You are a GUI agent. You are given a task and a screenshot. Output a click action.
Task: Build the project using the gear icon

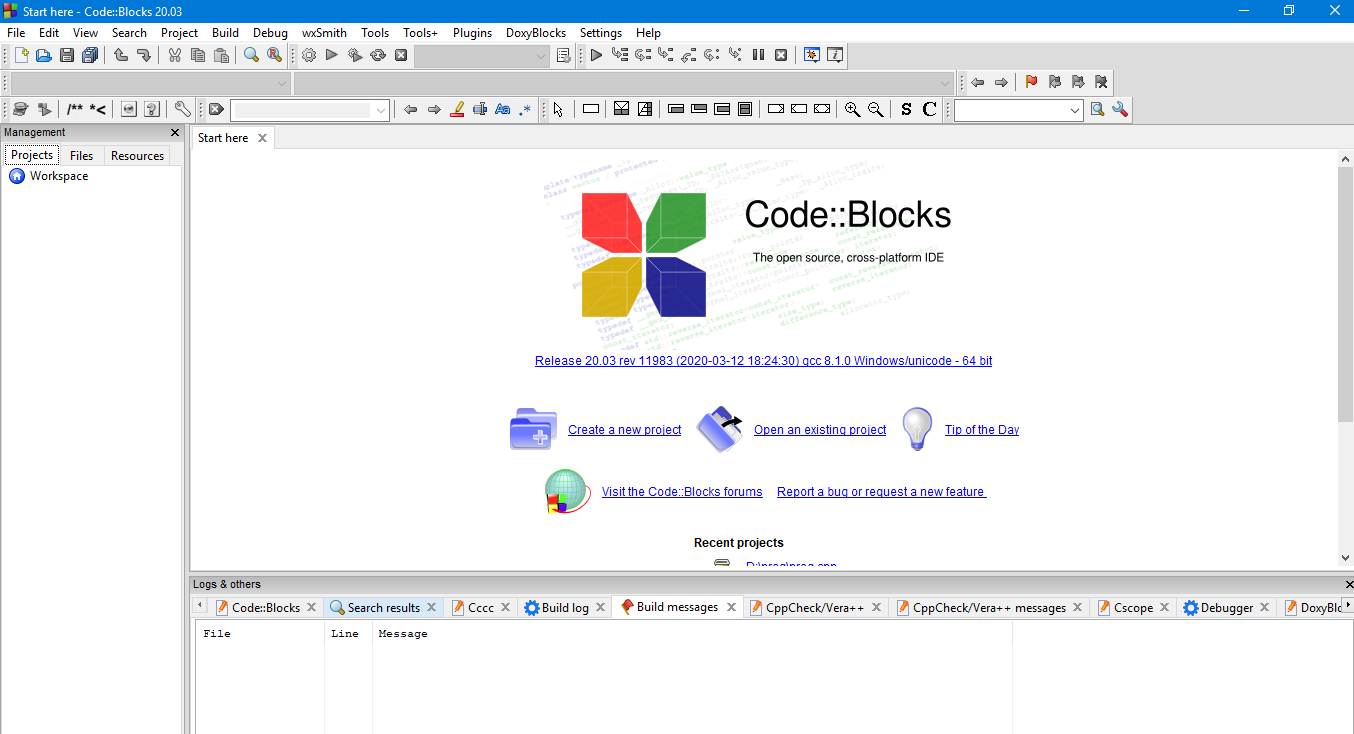click(309, 55)
